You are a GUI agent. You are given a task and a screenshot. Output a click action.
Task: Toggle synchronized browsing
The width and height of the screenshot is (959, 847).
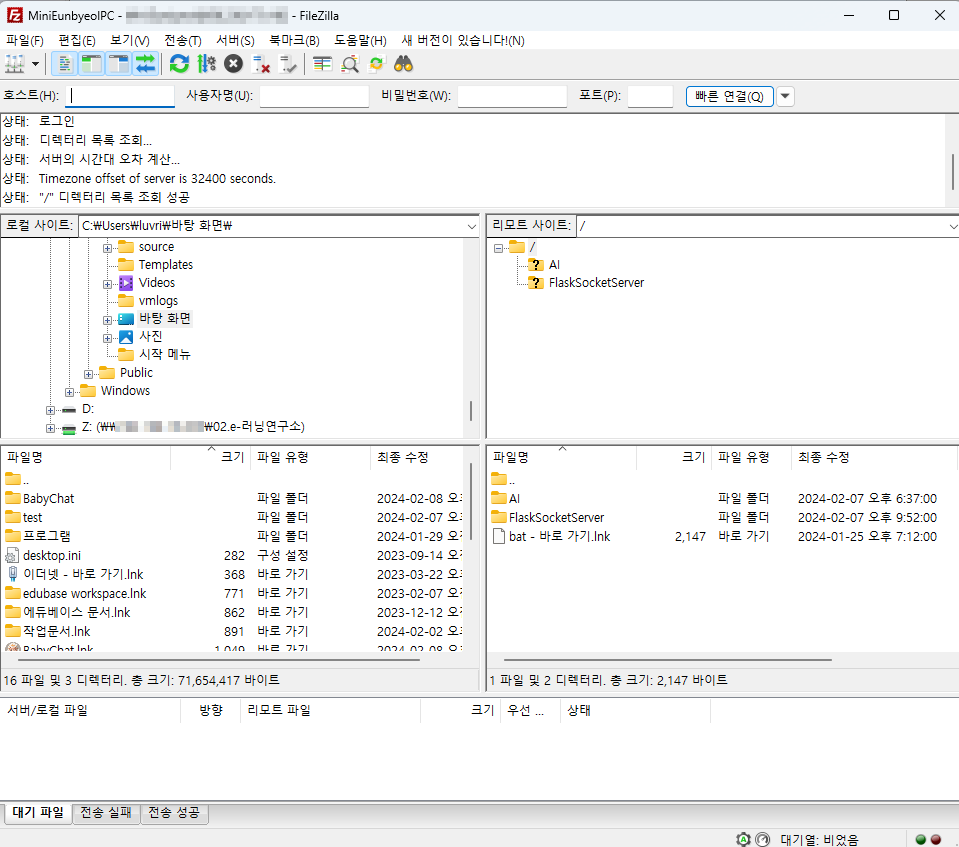[377, 64]
